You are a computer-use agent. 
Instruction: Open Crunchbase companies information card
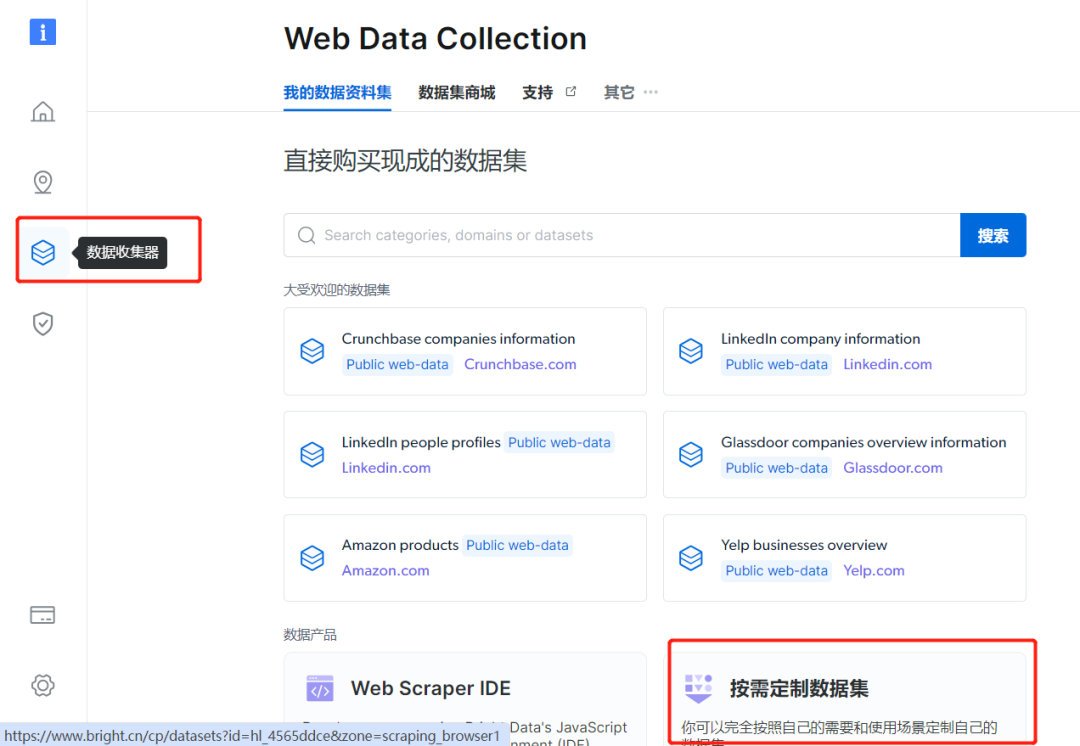pos(465,351)
